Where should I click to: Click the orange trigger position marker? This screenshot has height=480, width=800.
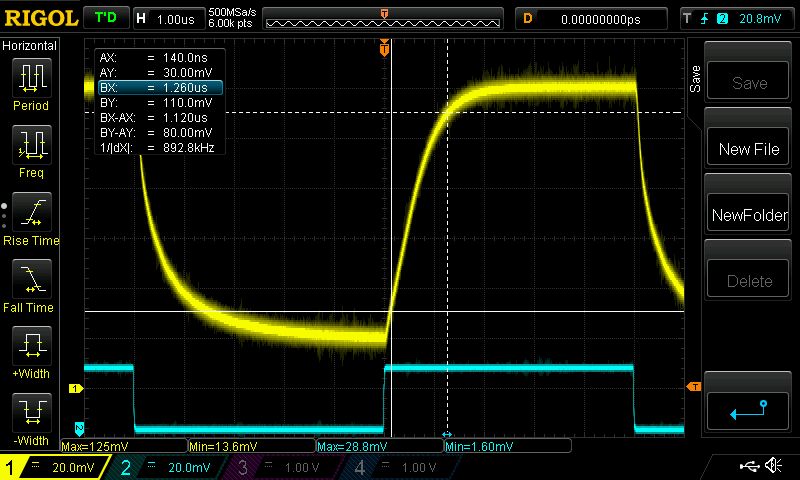coord(385,48)
